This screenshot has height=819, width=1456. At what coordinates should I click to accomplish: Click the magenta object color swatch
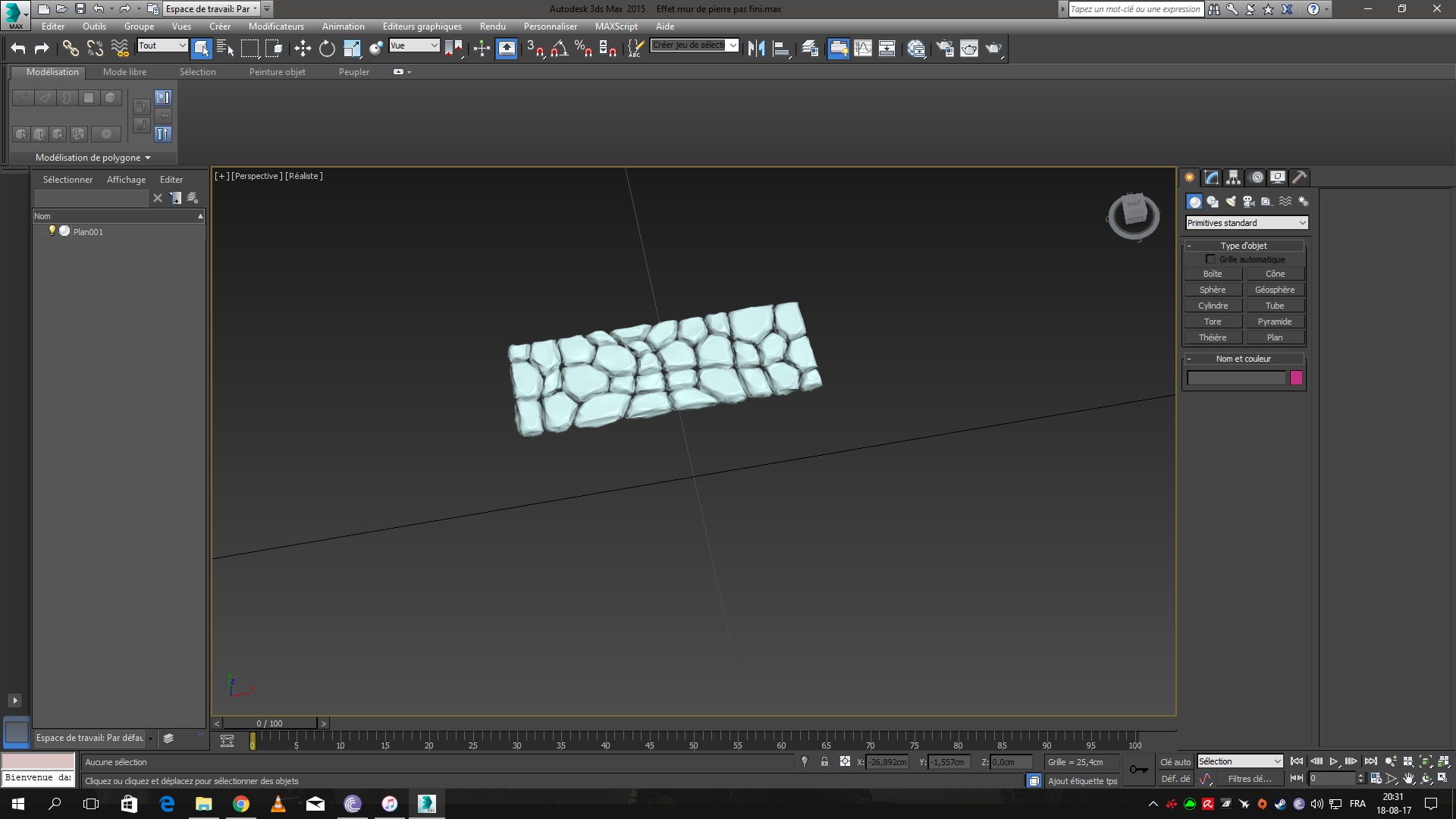(1296, 378)
